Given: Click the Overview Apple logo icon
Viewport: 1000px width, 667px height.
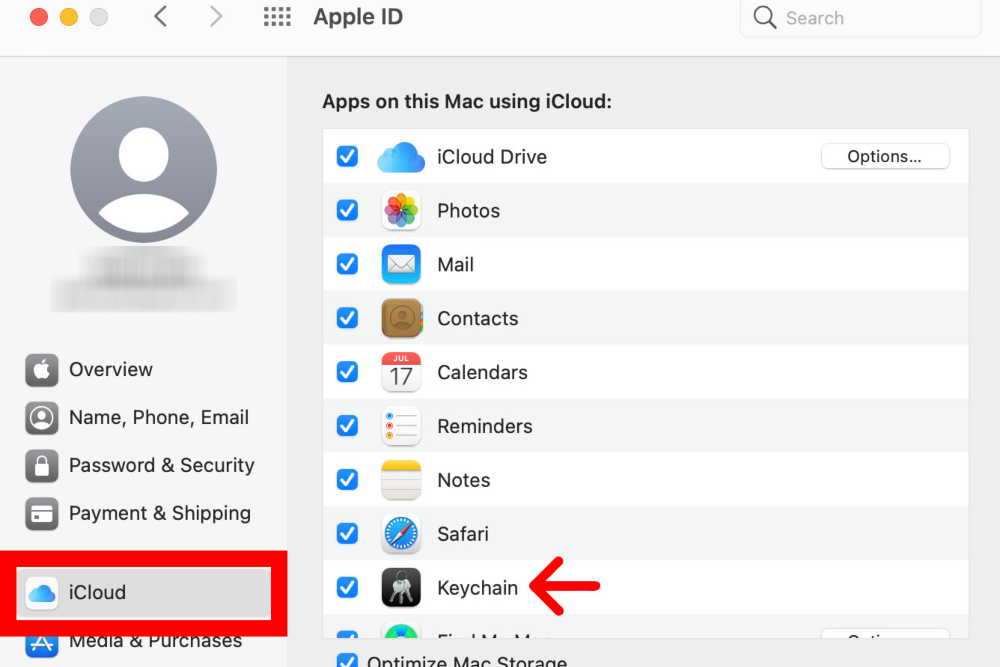Looking at the screenshot, I should (41, 370).
